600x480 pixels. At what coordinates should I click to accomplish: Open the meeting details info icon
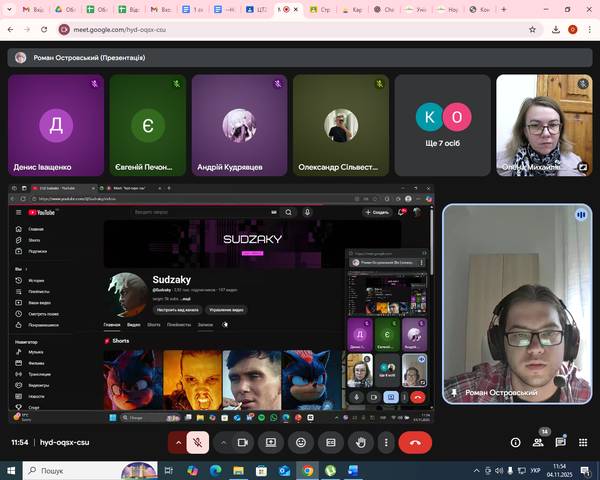pyautogui.click(x=516, y=442)
